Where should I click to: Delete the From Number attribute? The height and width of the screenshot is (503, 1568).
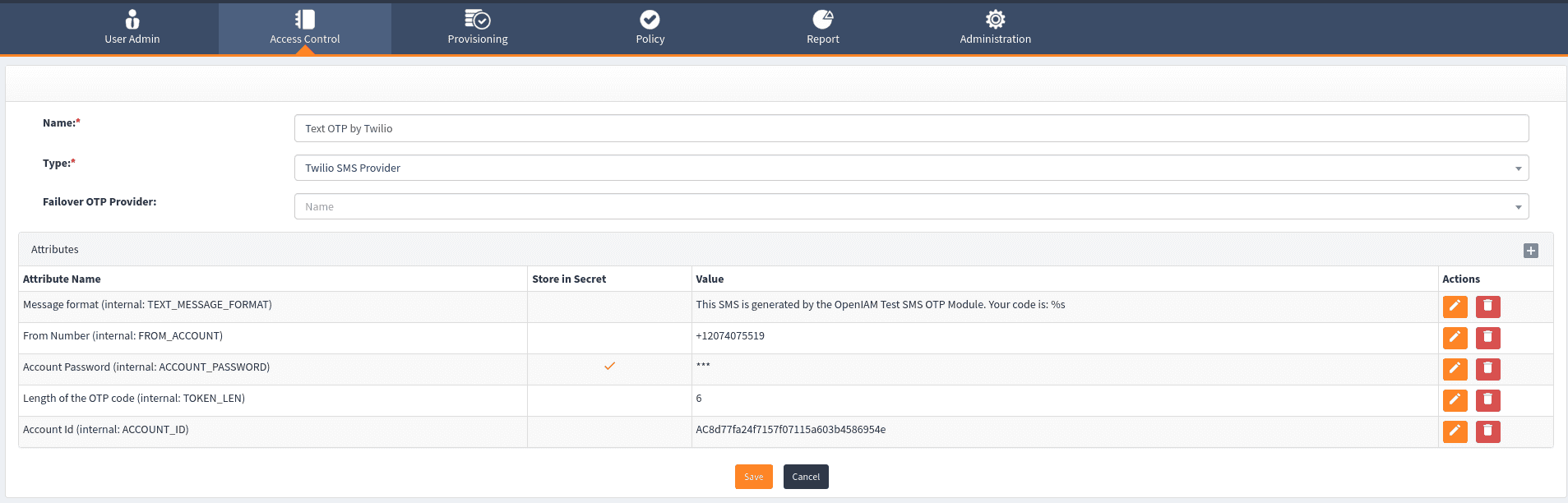point(1487,338)
